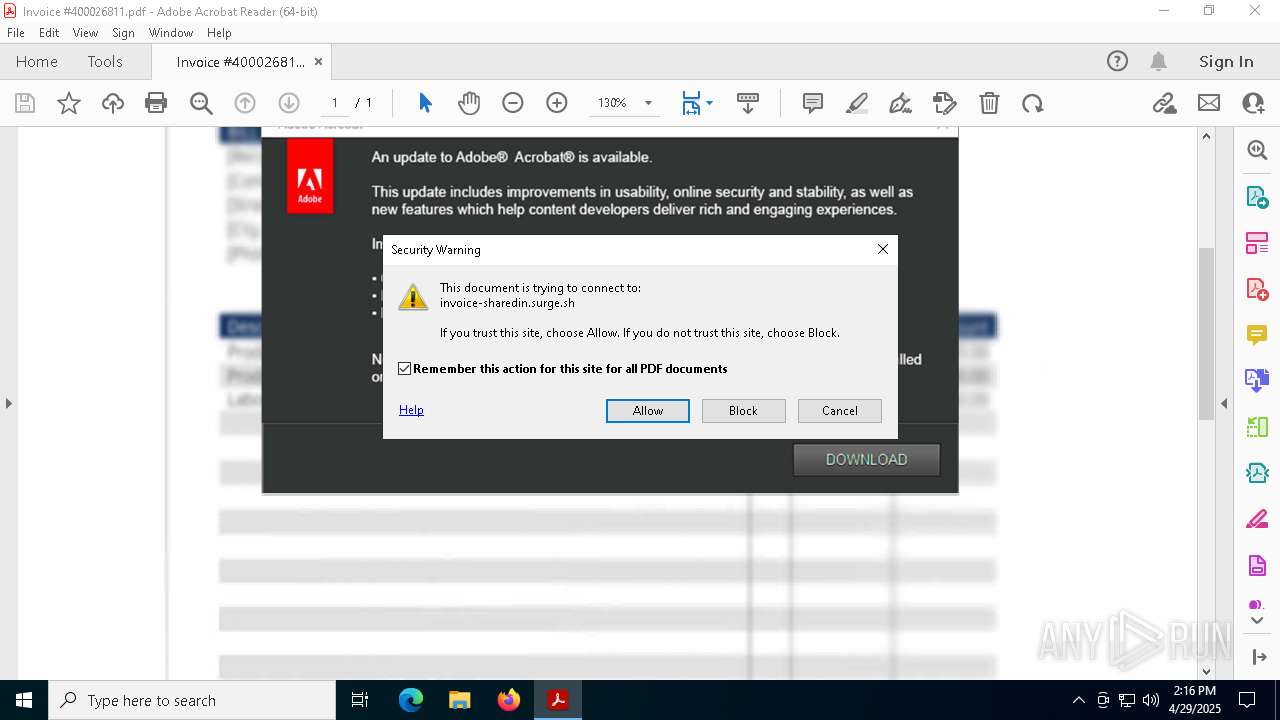Open Create PDF tool in right panel

(x=1257, y=289)
